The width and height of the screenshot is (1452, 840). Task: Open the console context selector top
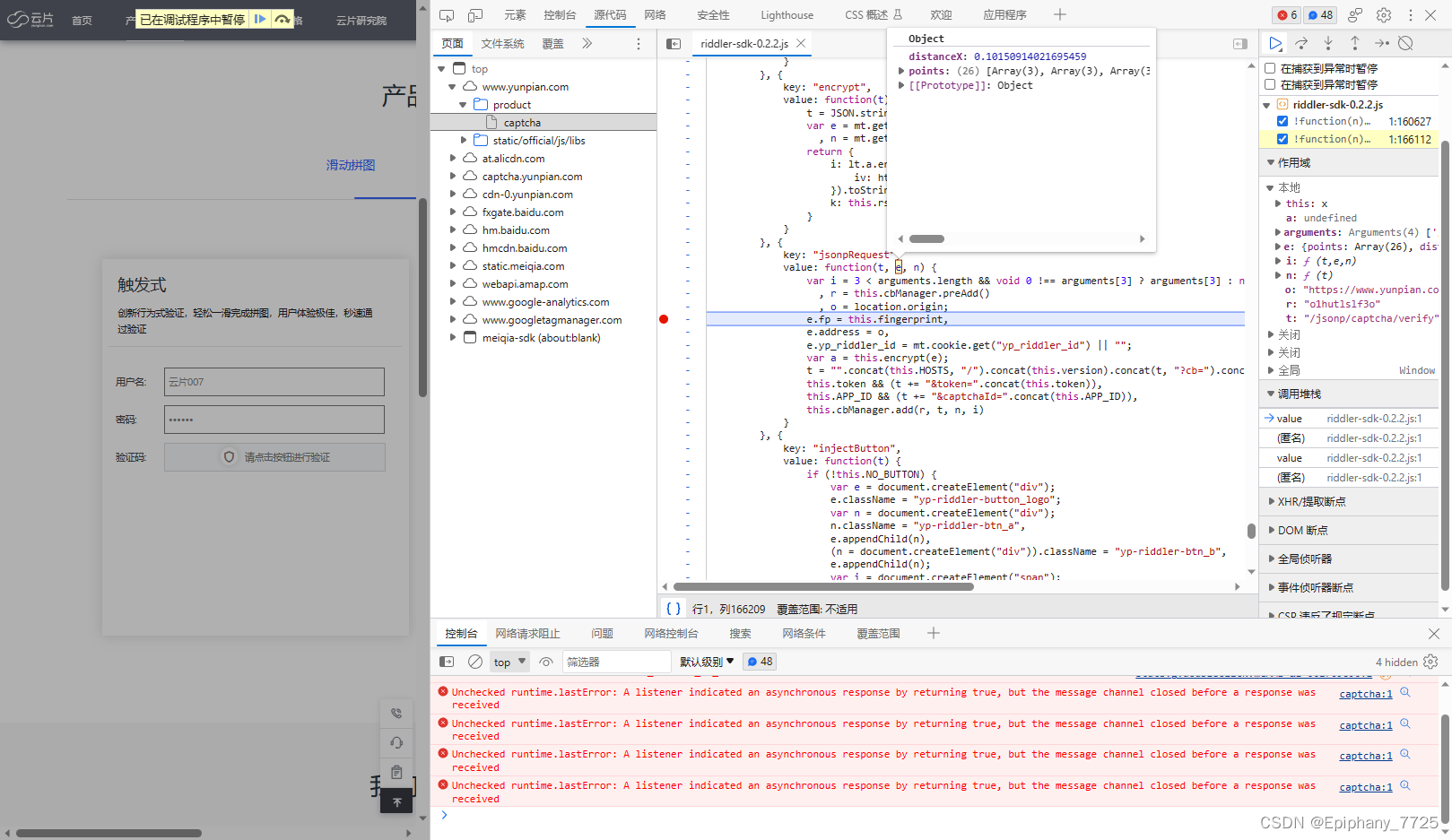click(x=509, y=662)
